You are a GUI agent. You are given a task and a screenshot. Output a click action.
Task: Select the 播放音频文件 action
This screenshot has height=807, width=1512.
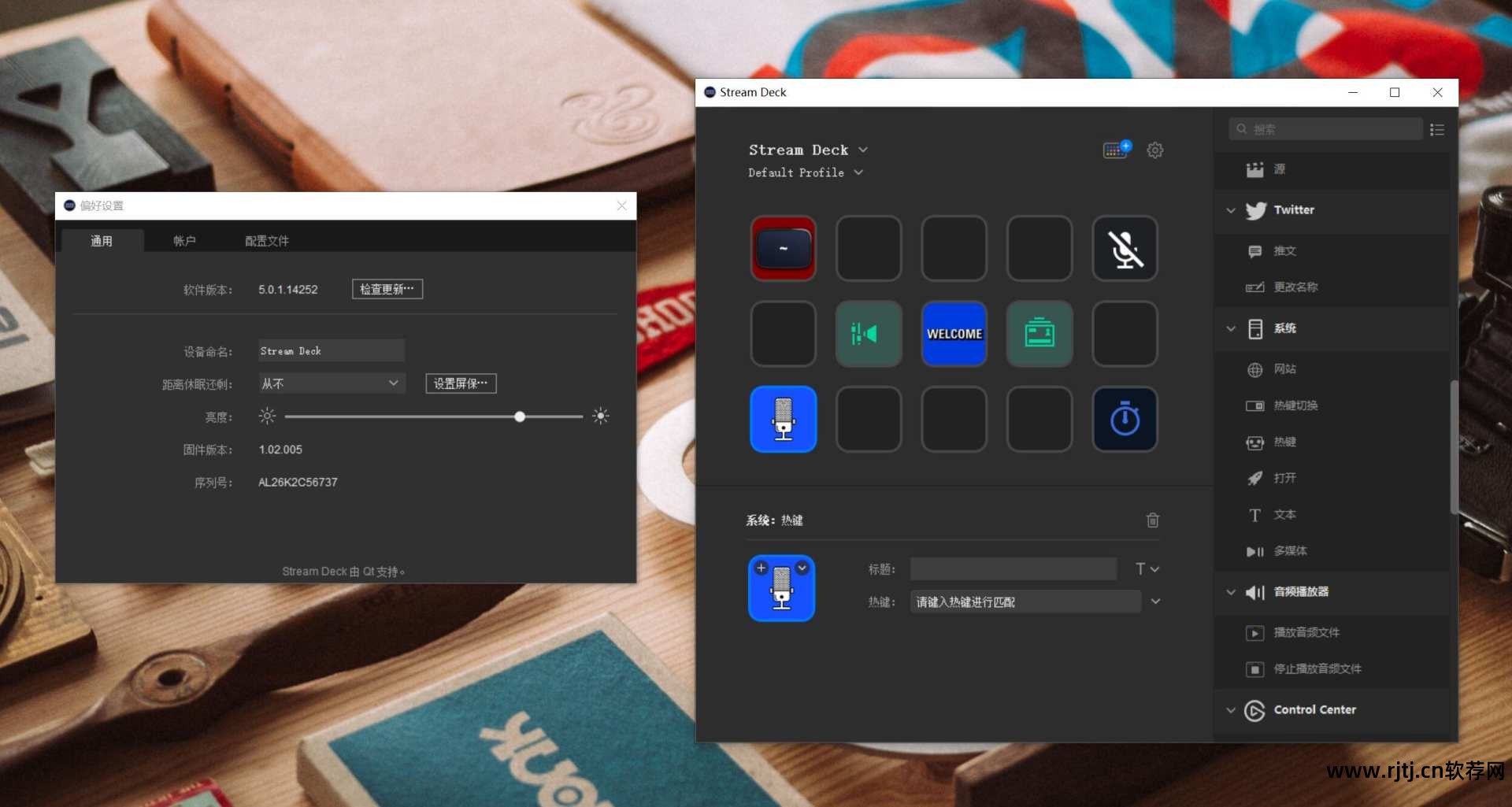[1332, 633]
